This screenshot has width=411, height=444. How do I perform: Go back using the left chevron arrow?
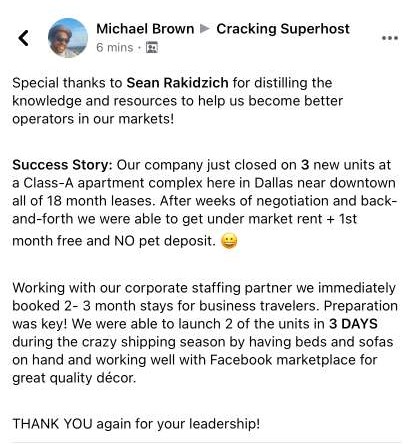23,38
